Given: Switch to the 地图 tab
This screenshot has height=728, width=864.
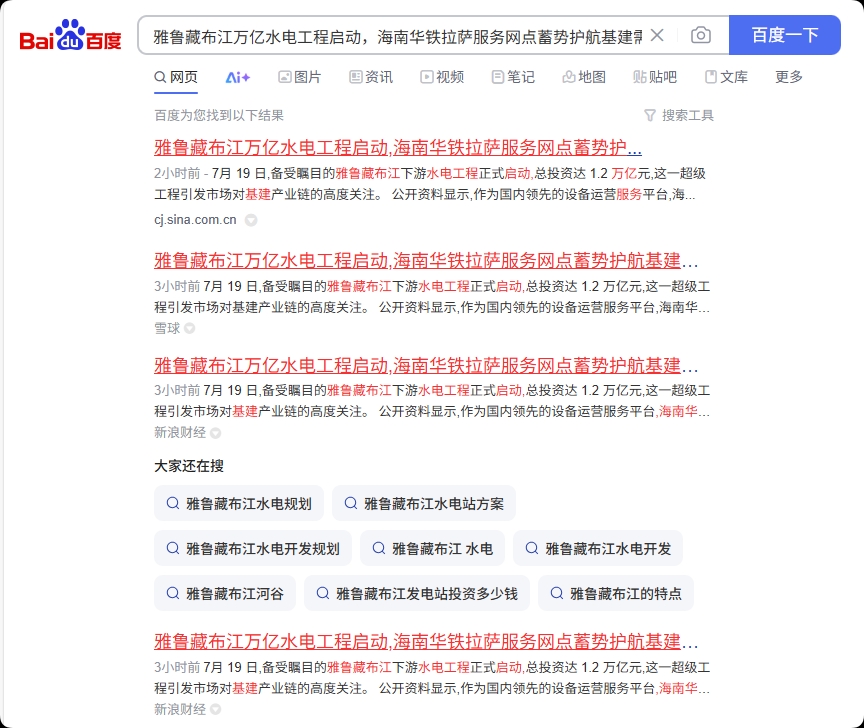Looking at the screenshot, I should 584,77.
